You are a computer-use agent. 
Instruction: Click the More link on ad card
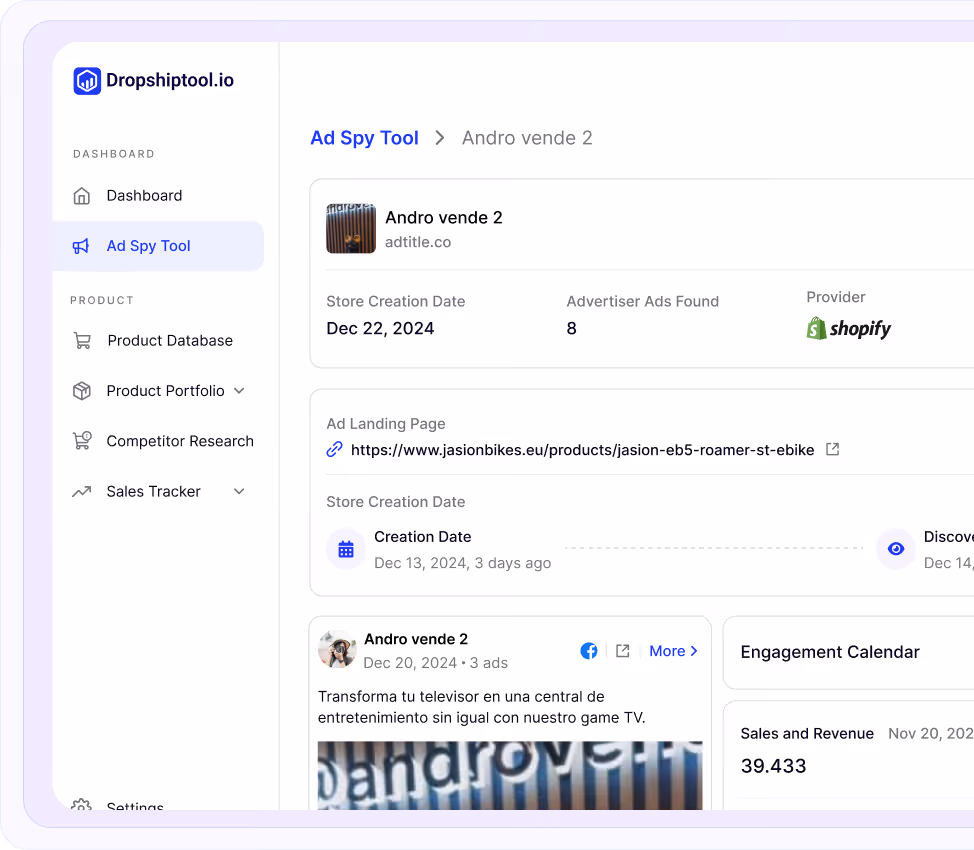point(673,651)
